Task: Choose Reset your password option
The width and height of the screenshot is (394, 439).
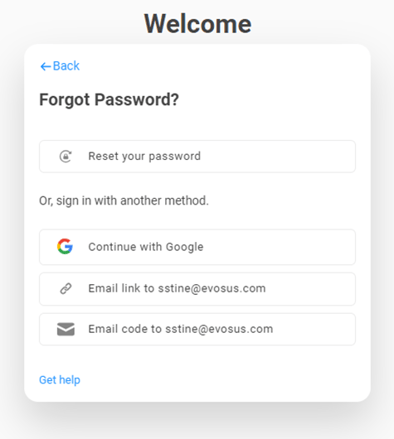Action: click(197, 156)
